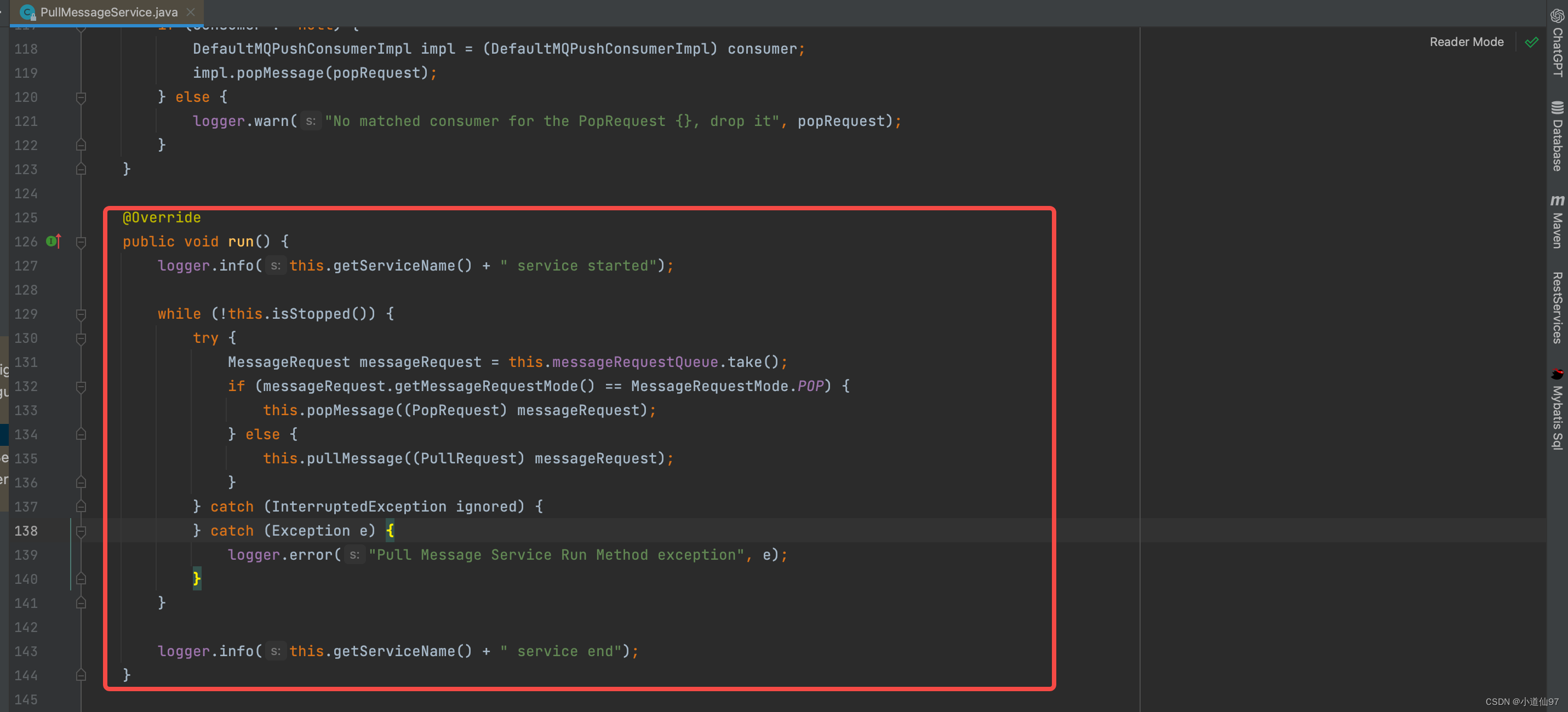Click the parameter hint on logger.error line
The width and height of the screenshot is (1568, 712).
coord(354,555)
